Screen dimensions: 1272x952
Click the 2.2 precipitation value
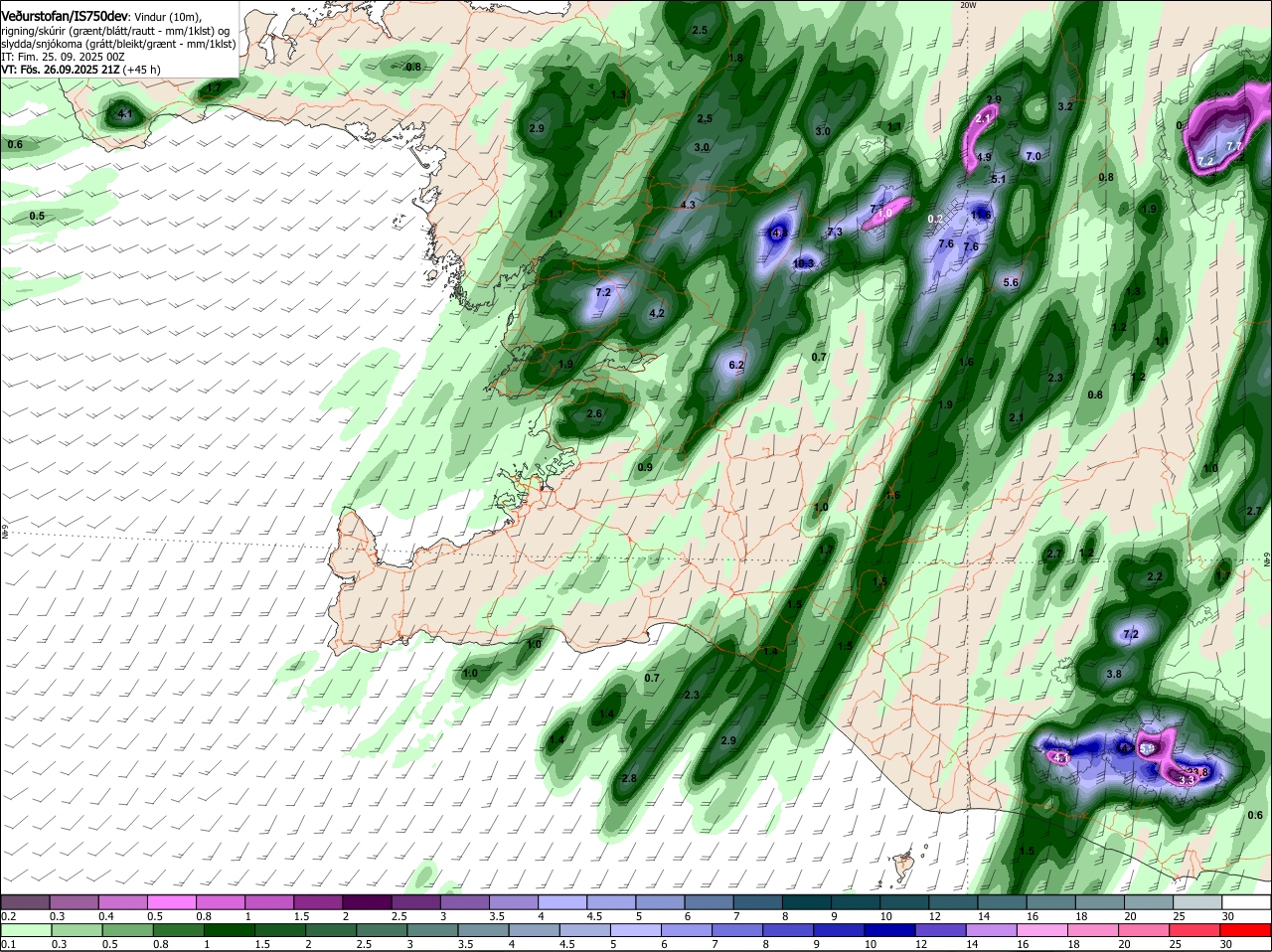[x=1155, y=576]
